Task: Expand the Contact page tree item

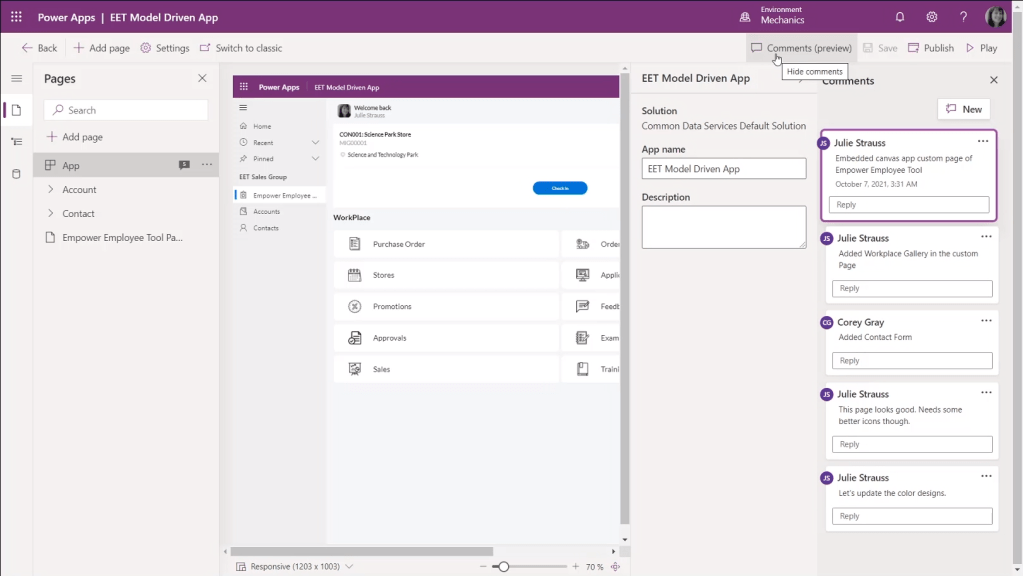Action: point(51,213)
